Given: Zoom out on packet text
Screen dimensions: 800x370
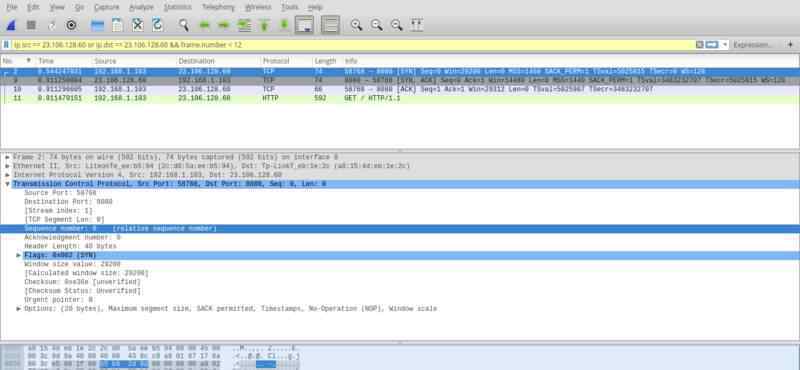Looking at the screenshot, I should coord(377,25).
